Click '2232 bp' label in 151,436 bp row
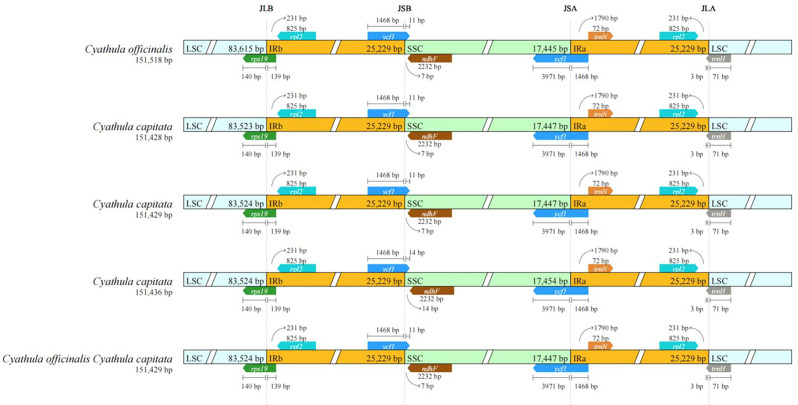798x405 pixels. 431,299
